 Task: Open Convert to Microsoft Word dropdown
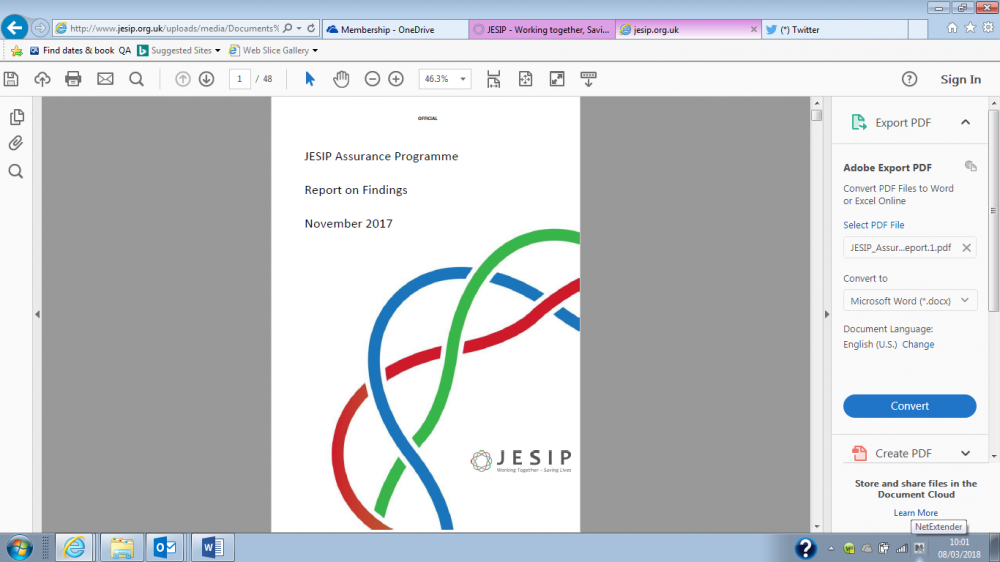(x=909, y=300)
